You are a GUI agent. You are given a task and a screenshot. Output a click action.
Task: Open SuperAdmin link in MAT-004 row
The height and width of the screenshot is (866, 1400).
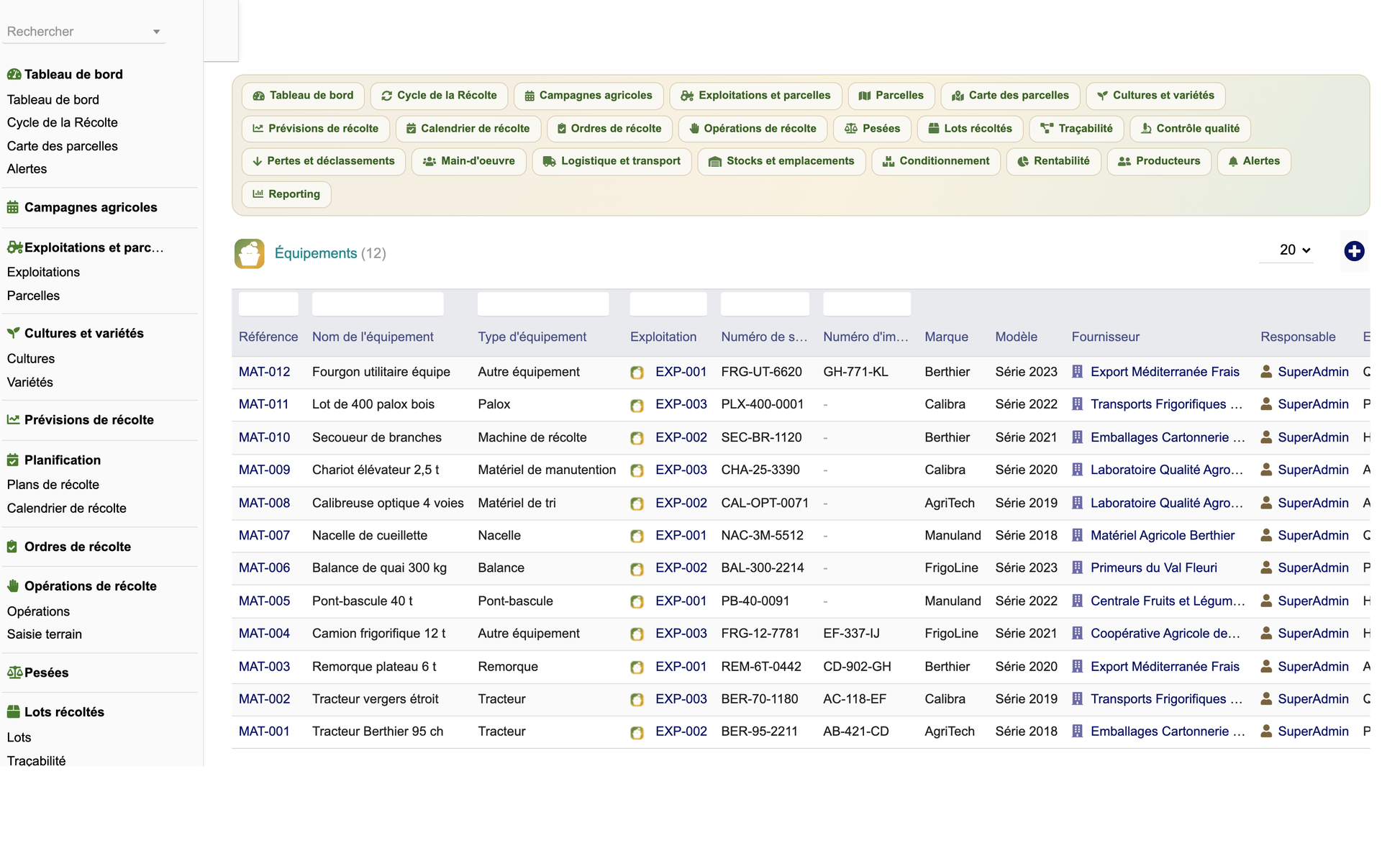1313,633
